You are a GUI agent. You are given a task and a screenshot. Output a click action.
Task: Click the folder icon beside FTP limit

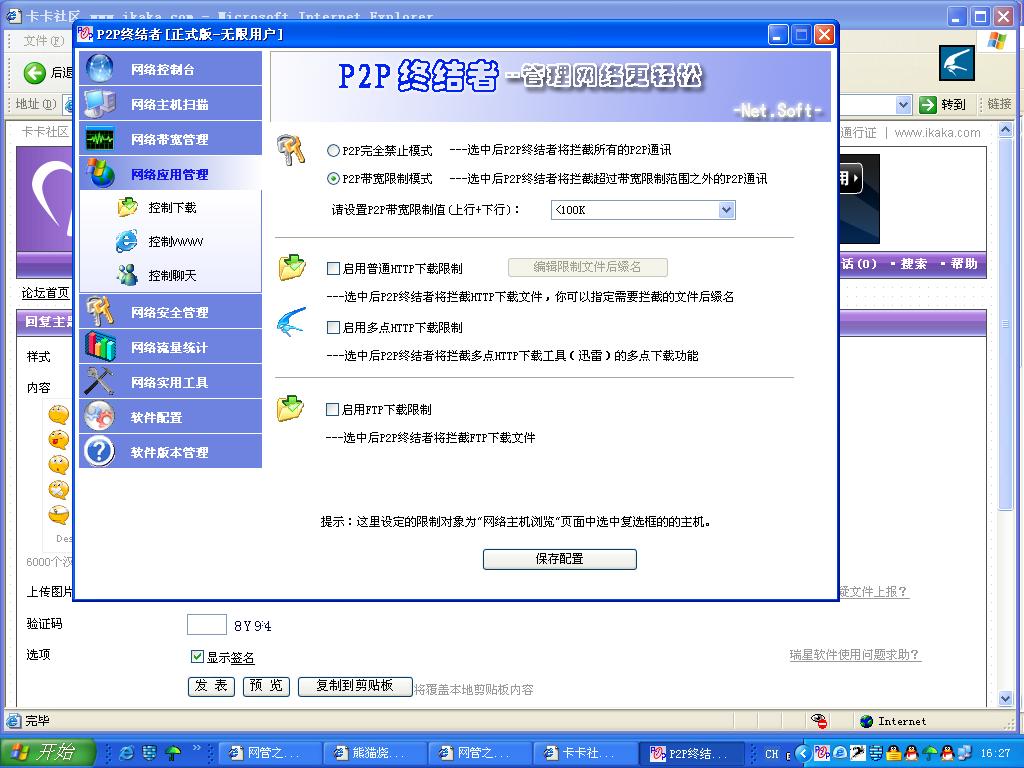(291, 408)
